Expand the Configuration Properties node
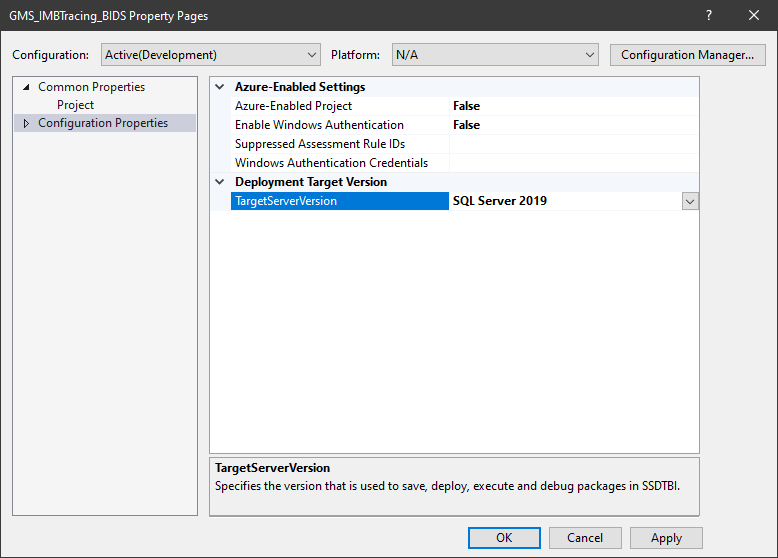 [x=26, y=123]
